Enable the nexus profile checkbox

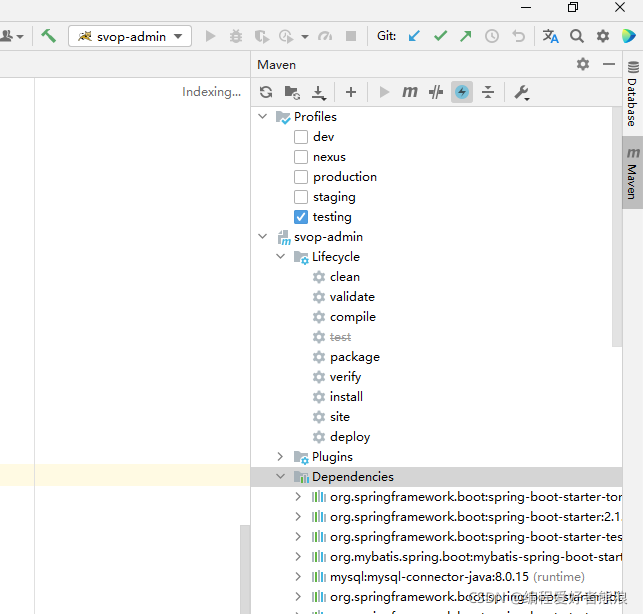point(301,157)
